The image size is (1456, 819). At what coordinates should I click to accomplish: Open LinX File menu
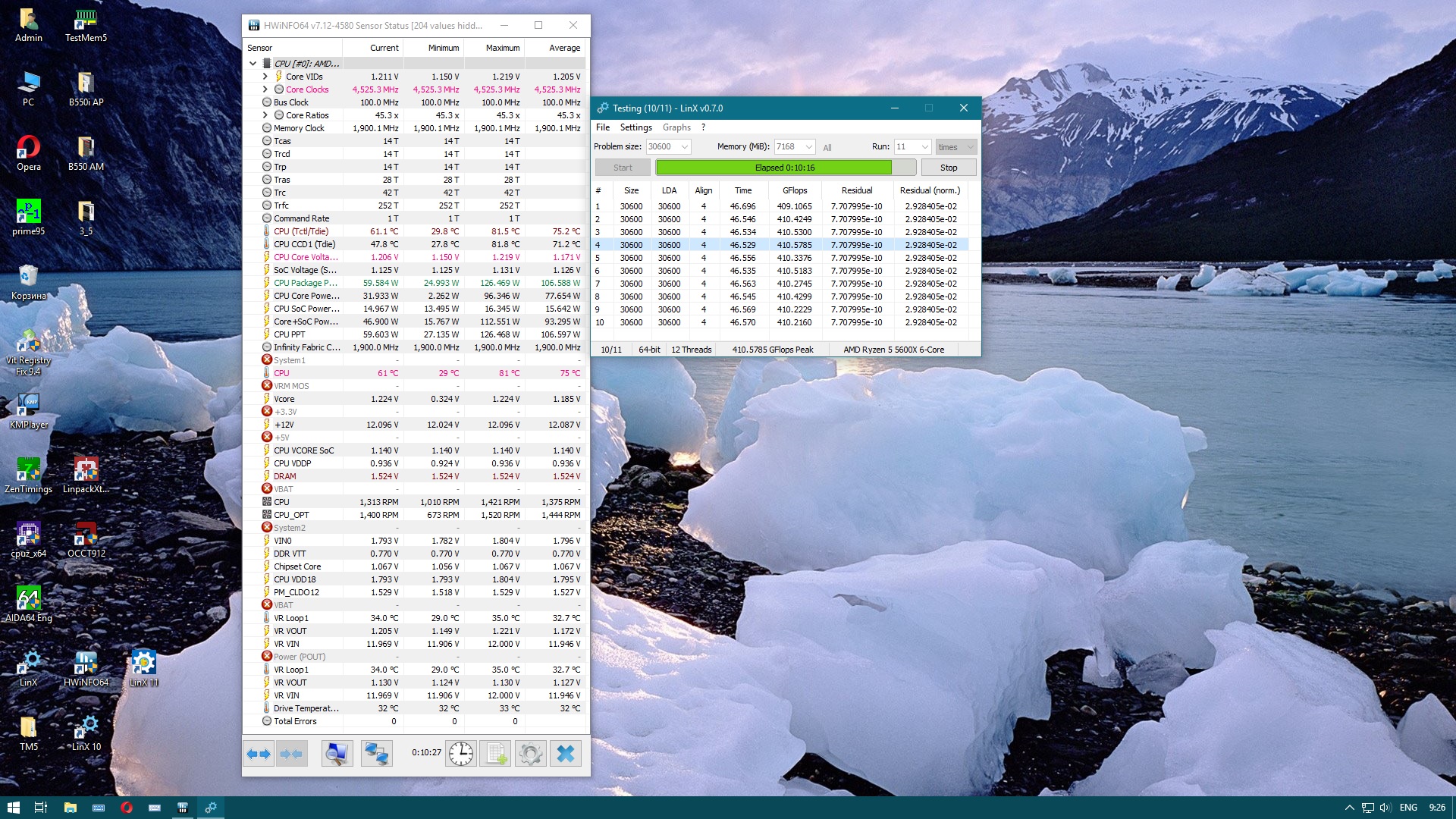coord(602,127)
